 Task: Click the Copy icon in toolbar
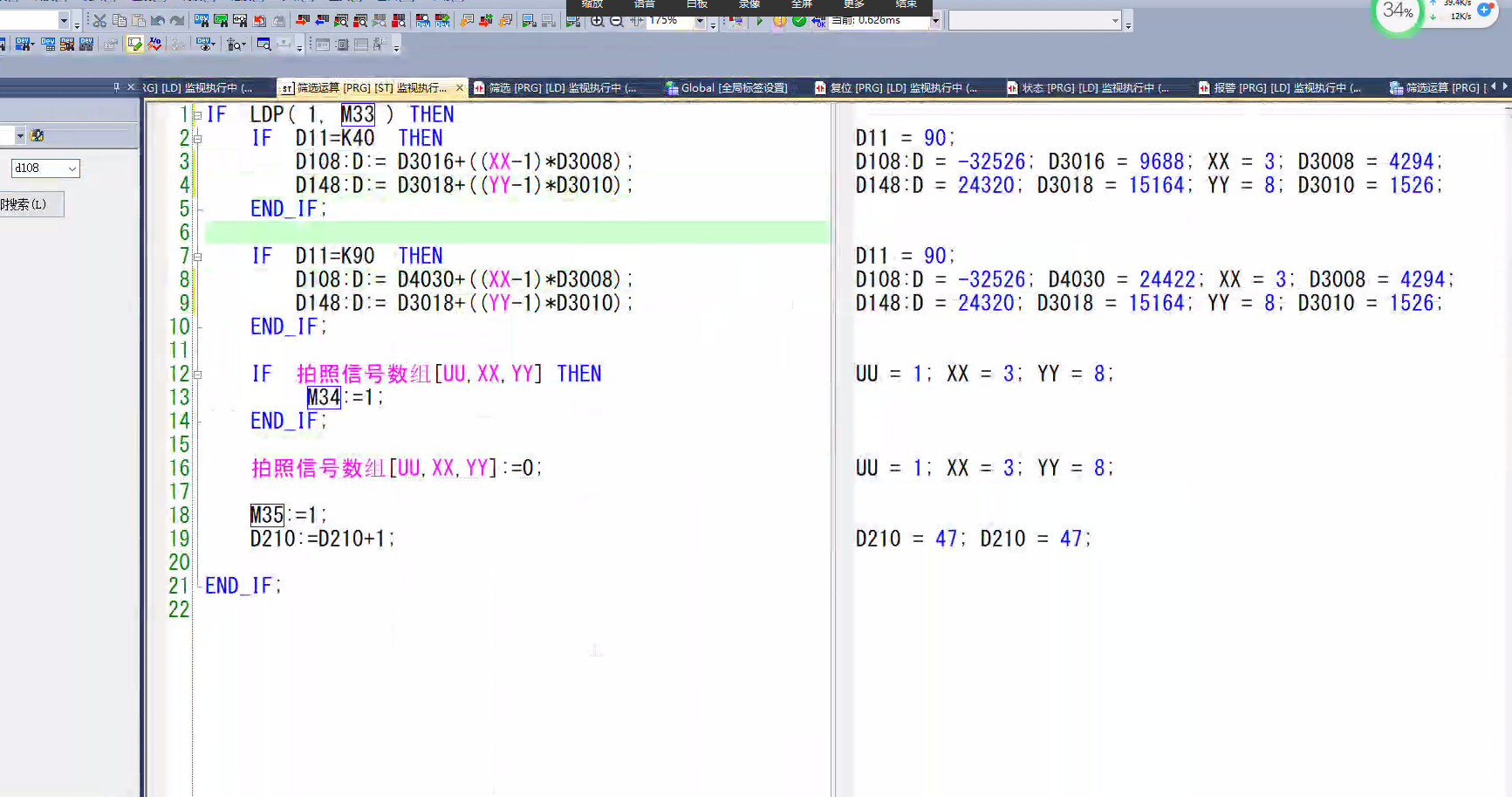point(120,20)
